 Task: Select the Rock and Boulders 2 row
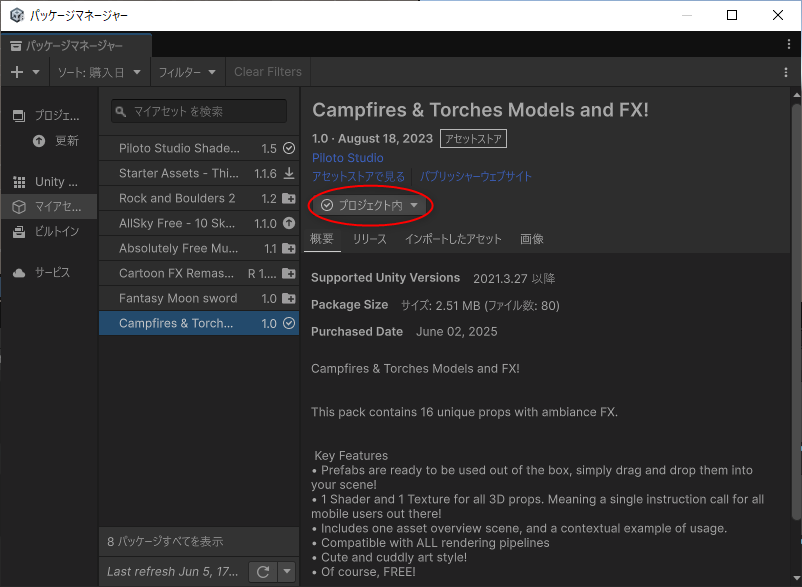[199, 198]
